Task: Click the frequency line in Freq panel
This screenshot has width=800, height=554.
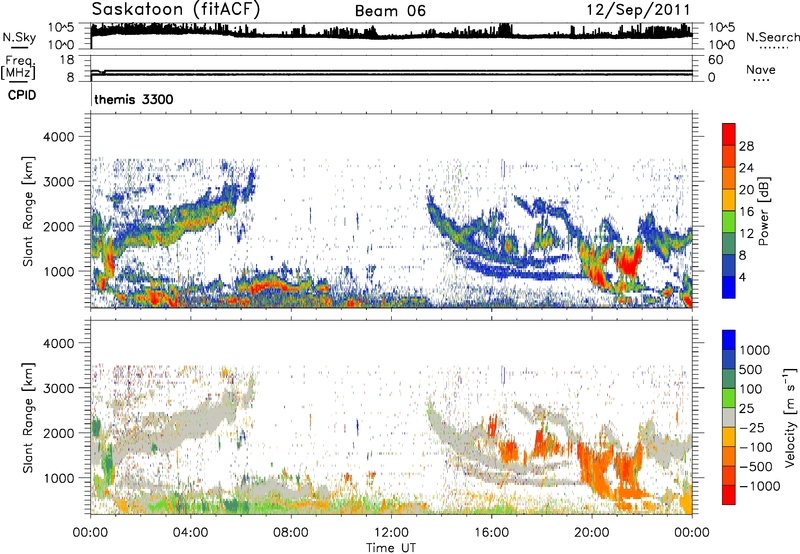Action: point(391,74)
